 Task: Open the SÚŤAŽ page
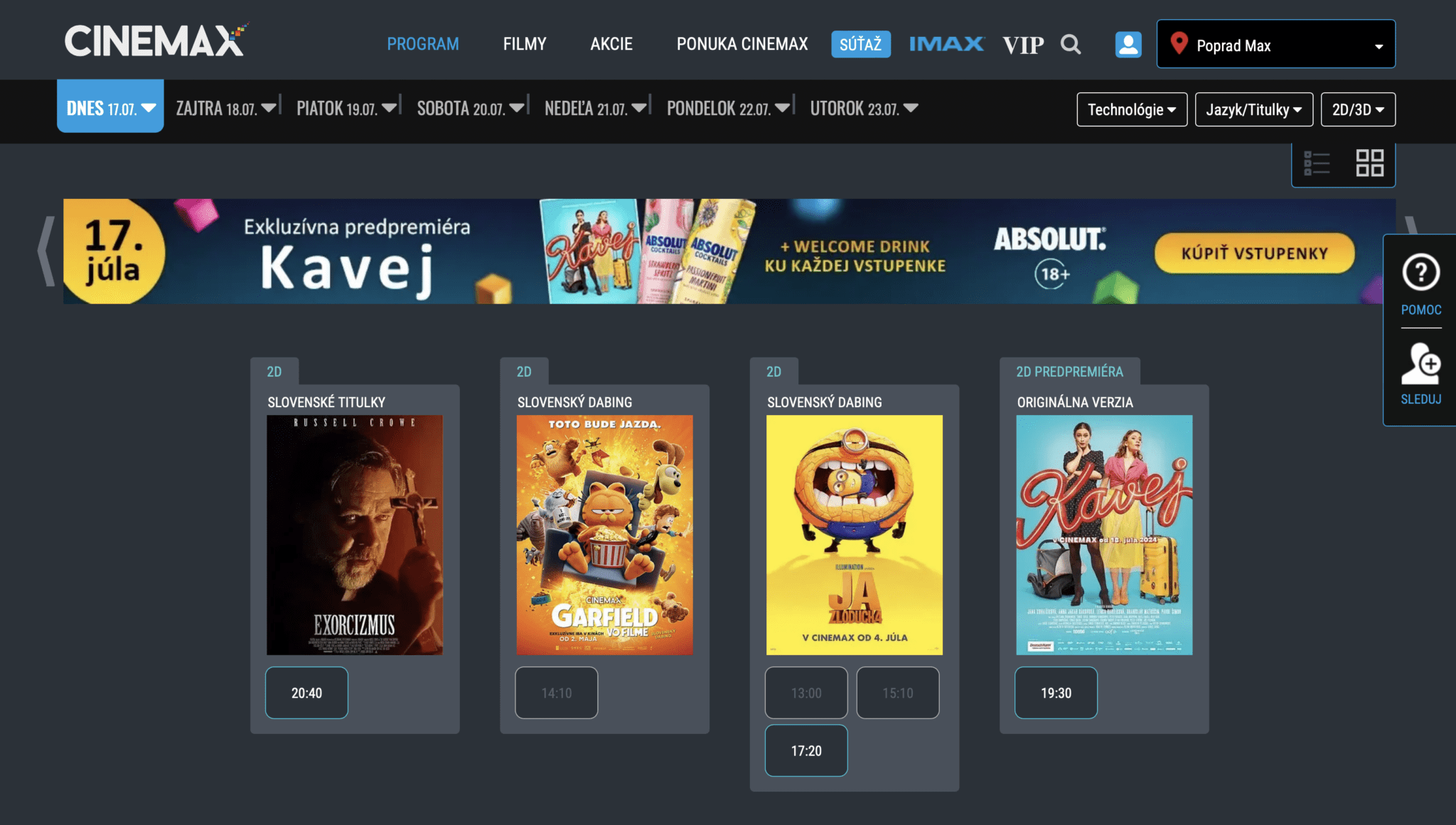point(861,43)
